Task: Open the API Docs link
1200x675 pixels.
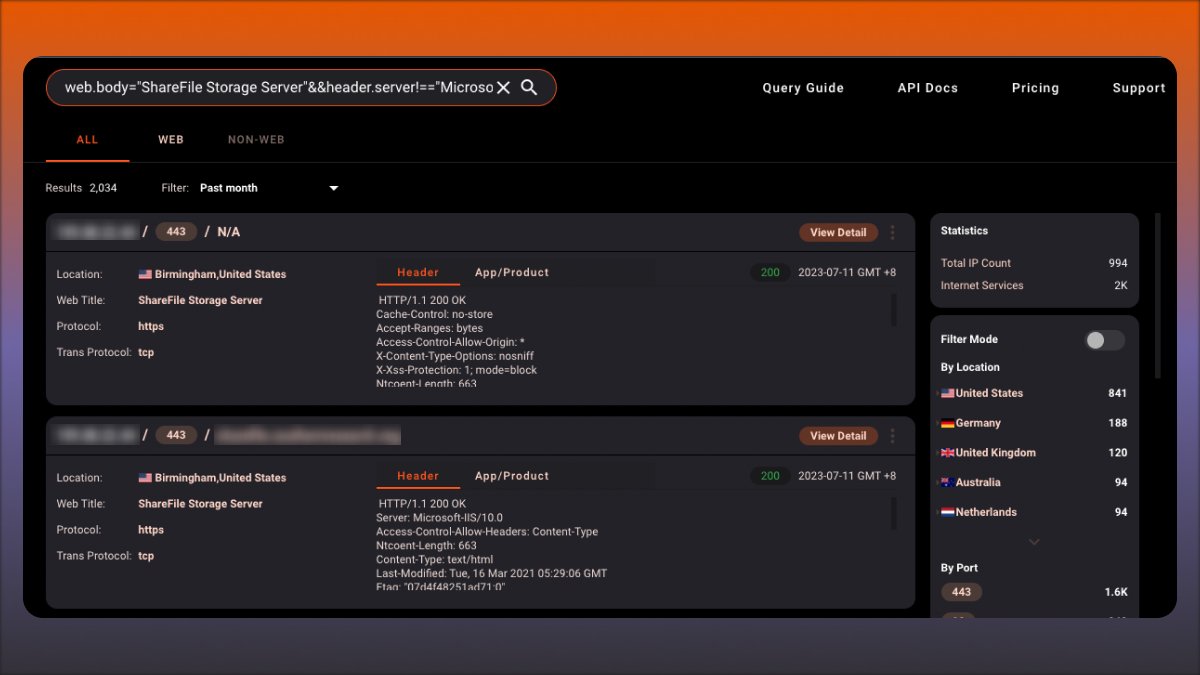Action: click(x=928, y=88)
